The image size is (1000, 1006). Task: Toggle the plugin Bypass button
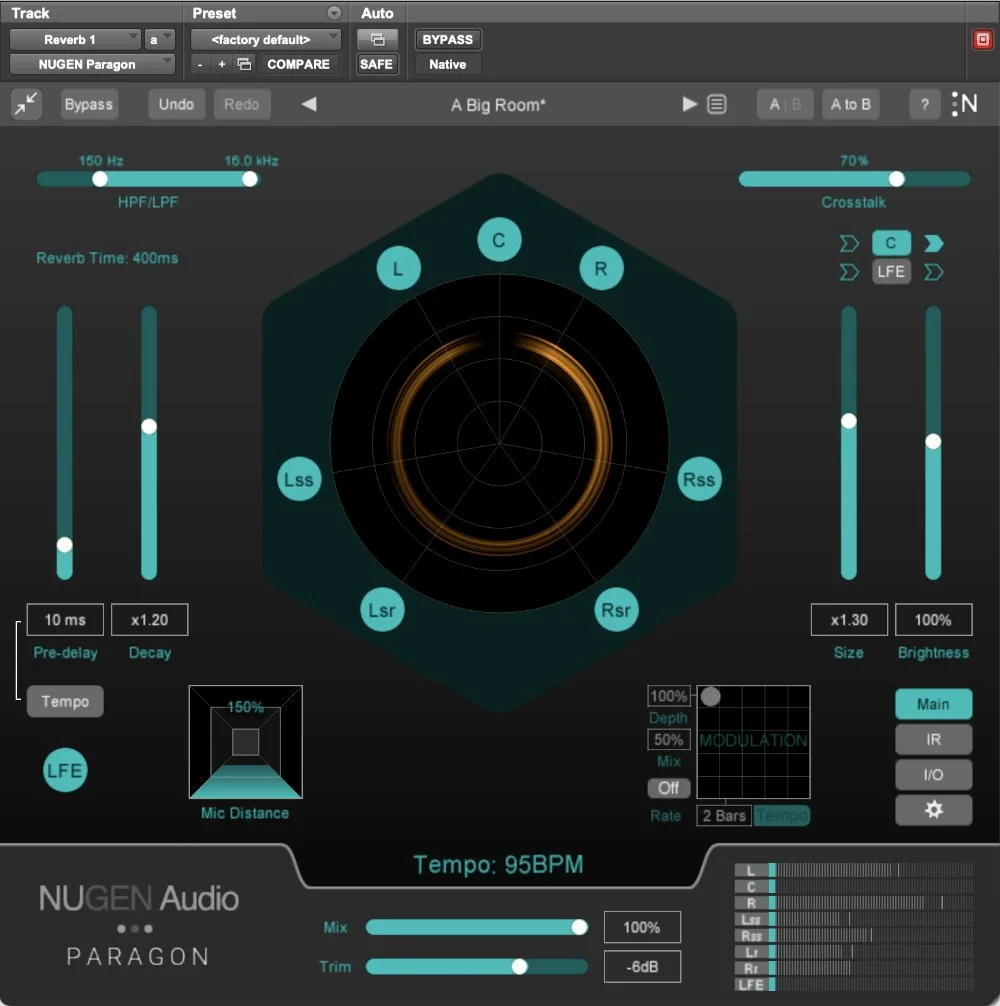(x=89, y=104)
